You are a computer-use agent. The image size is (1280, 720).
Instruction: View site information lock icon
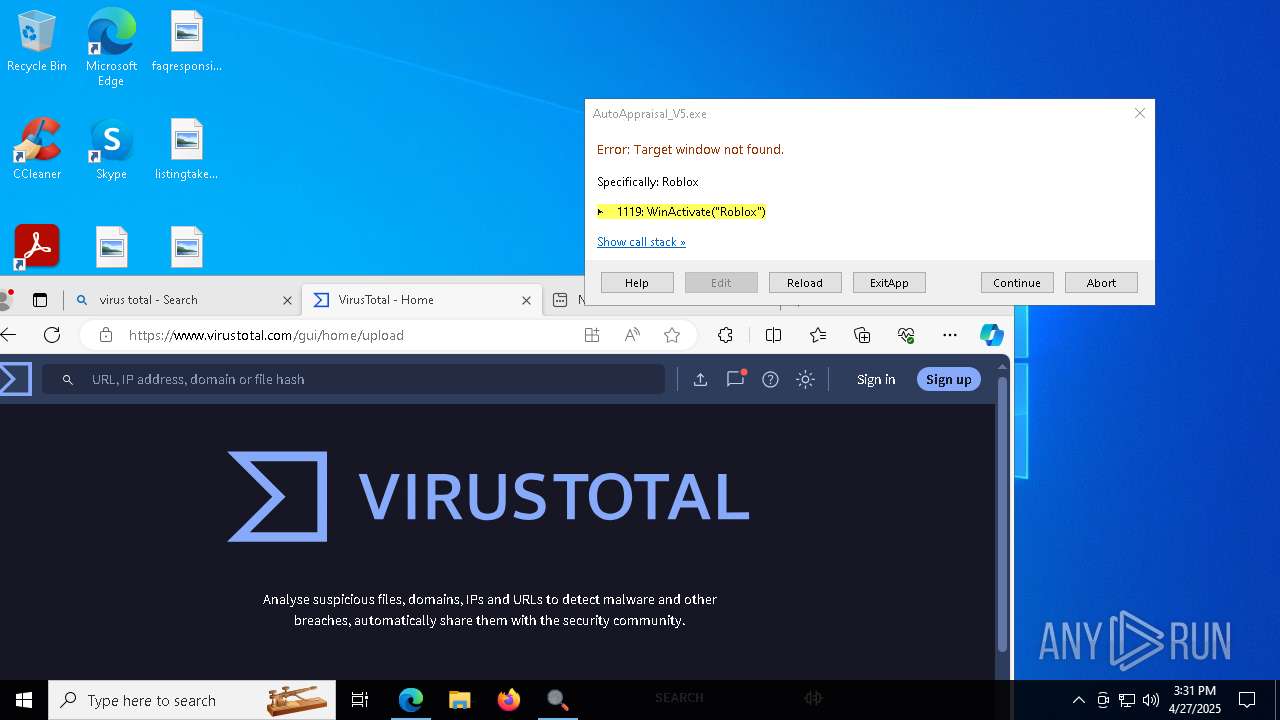pyautogui.click(x=105, y=335)
